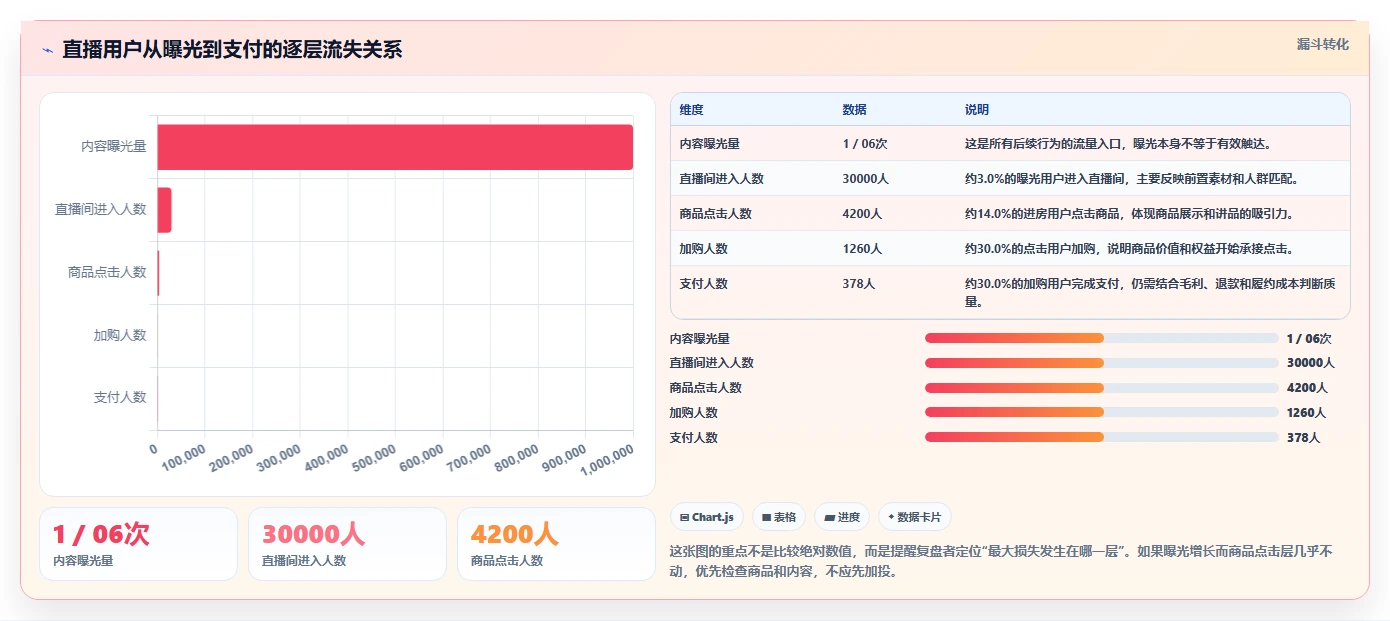
Task: Open the 4200人 商品点击人数 card
Action: (x=556, y=544)
